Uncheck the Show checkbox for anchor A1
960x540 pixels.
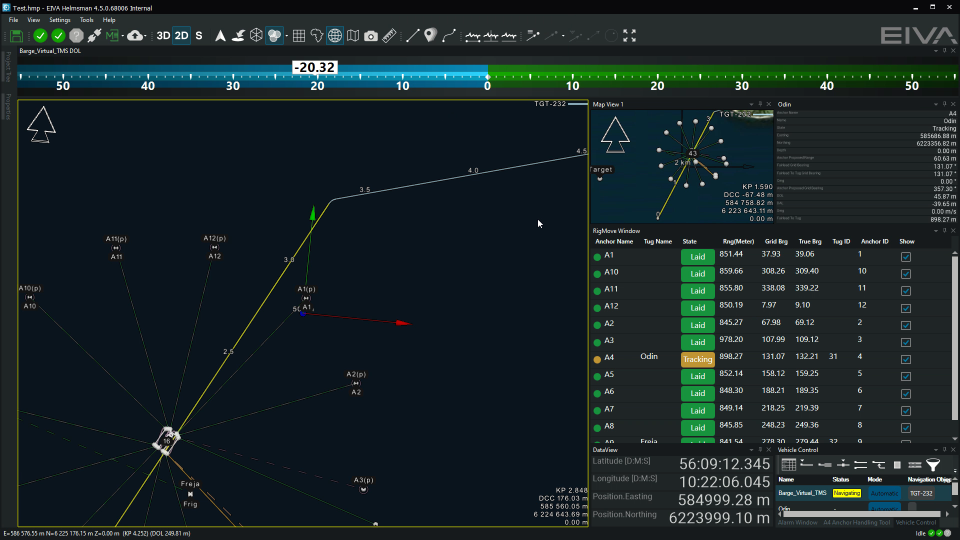click(x=906, y=256)
